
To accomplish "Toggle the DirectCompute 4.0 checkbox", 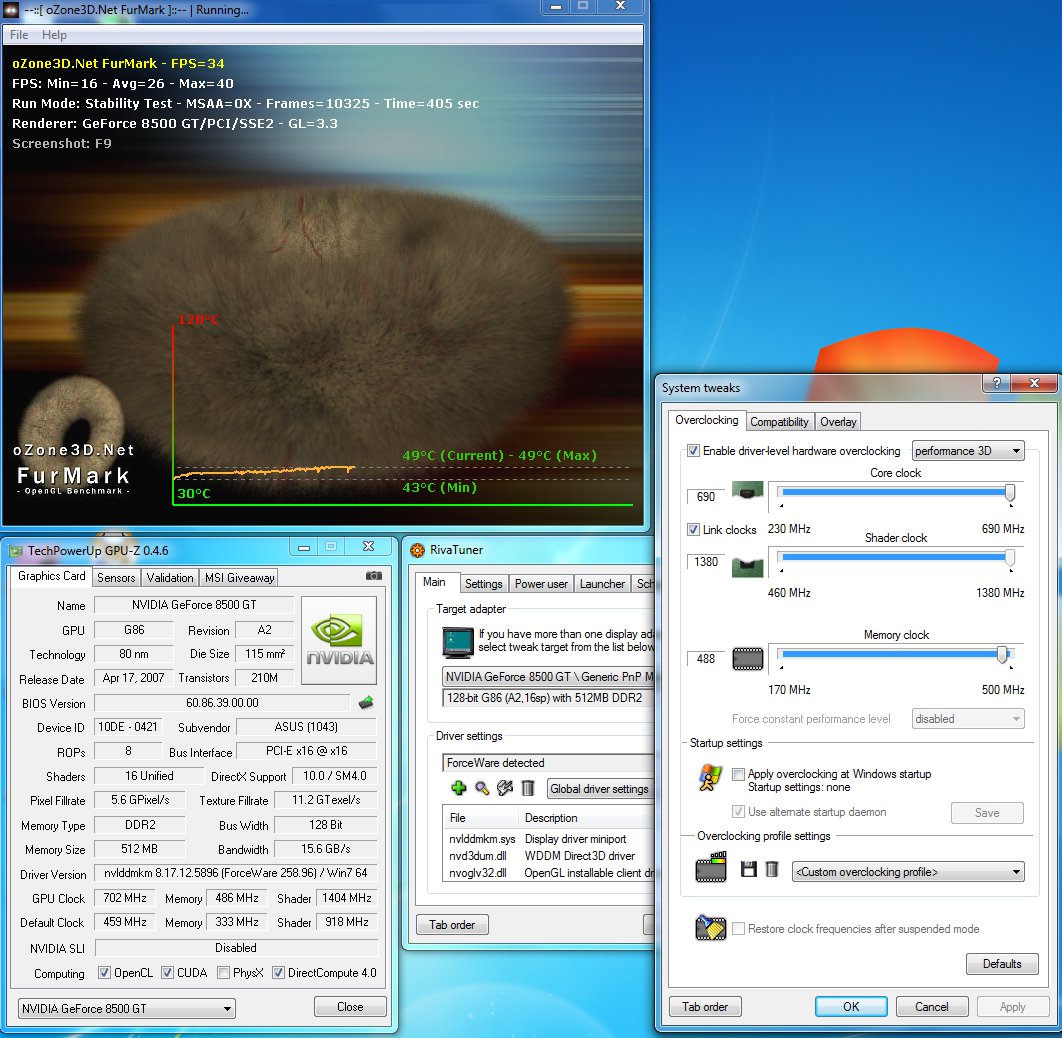I will click(x=278, y=972).
